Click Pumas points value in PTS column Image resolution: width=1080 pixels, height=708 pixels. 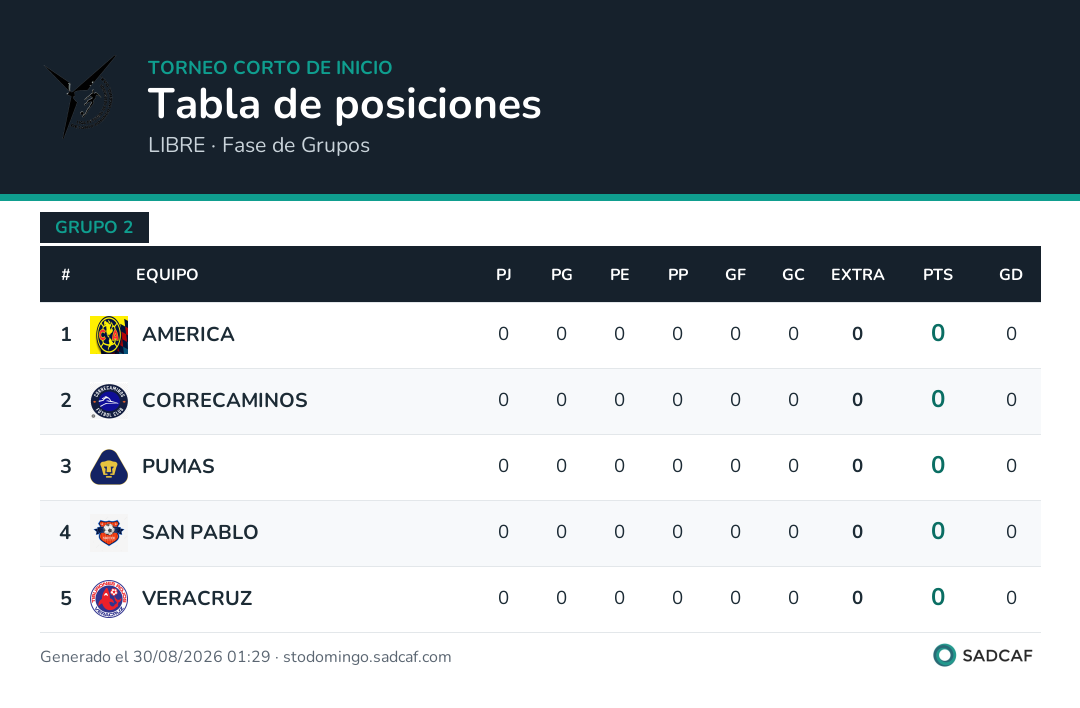pos(937,466)
